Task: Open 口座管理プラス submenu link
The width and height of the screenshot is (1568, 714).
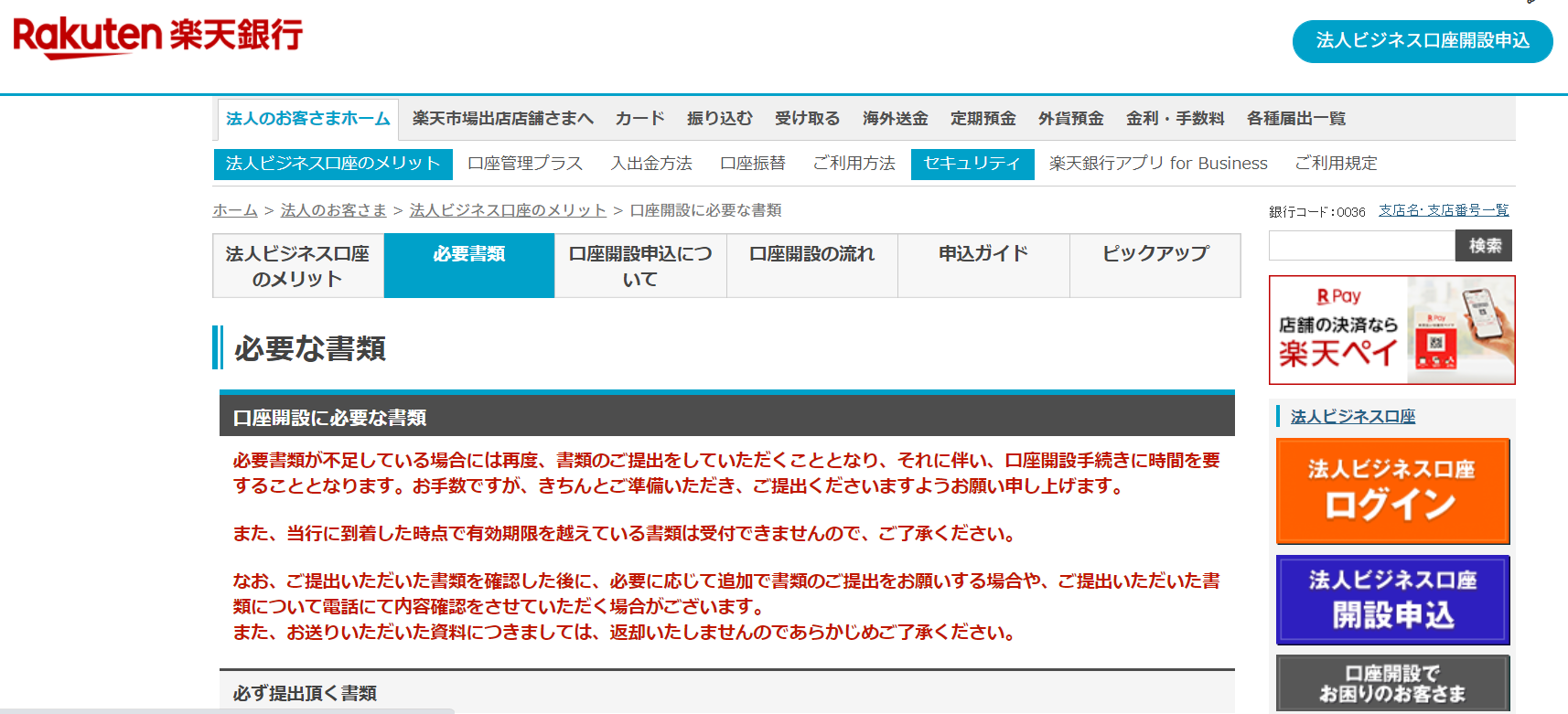Action: 524,164
